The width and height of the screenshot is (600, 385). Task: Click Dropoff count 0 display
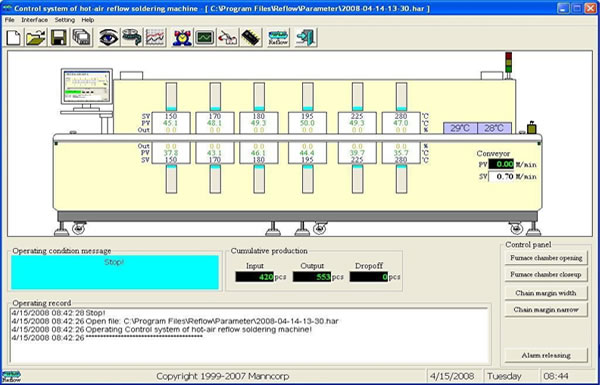(x=369, y=277)
